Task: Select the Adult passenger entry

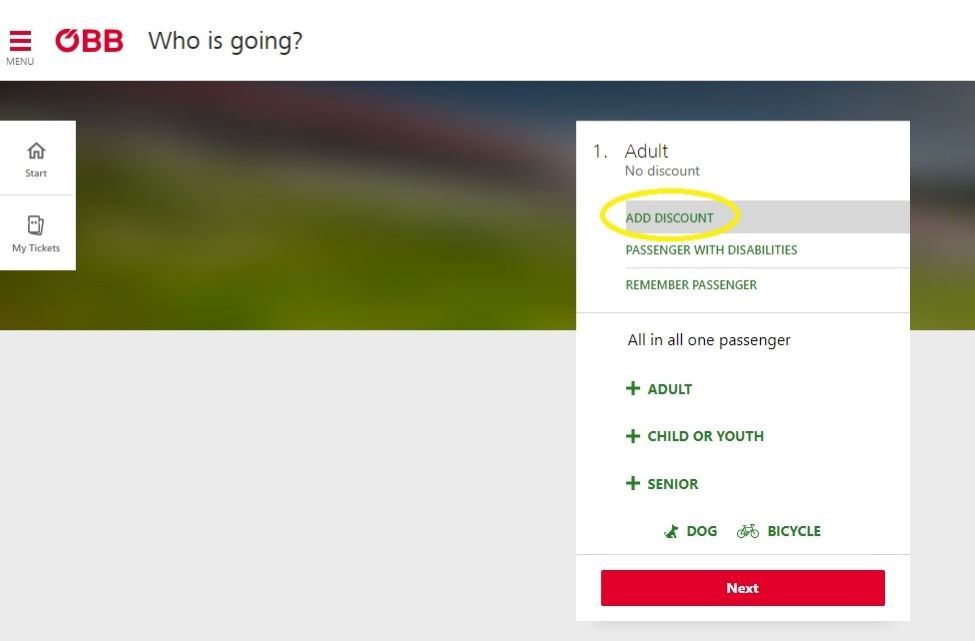Action: pos(646,151)
